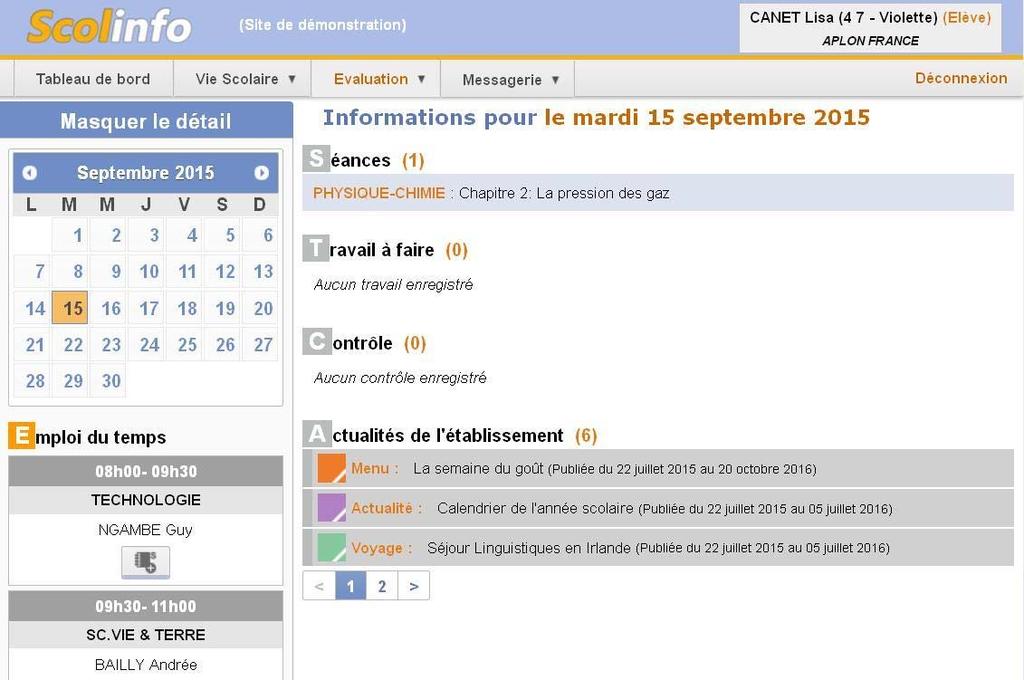Expand the Evaluation dropdown menu
The height and width of the screenshot is (680, 1024).
(x=380, y=79)
